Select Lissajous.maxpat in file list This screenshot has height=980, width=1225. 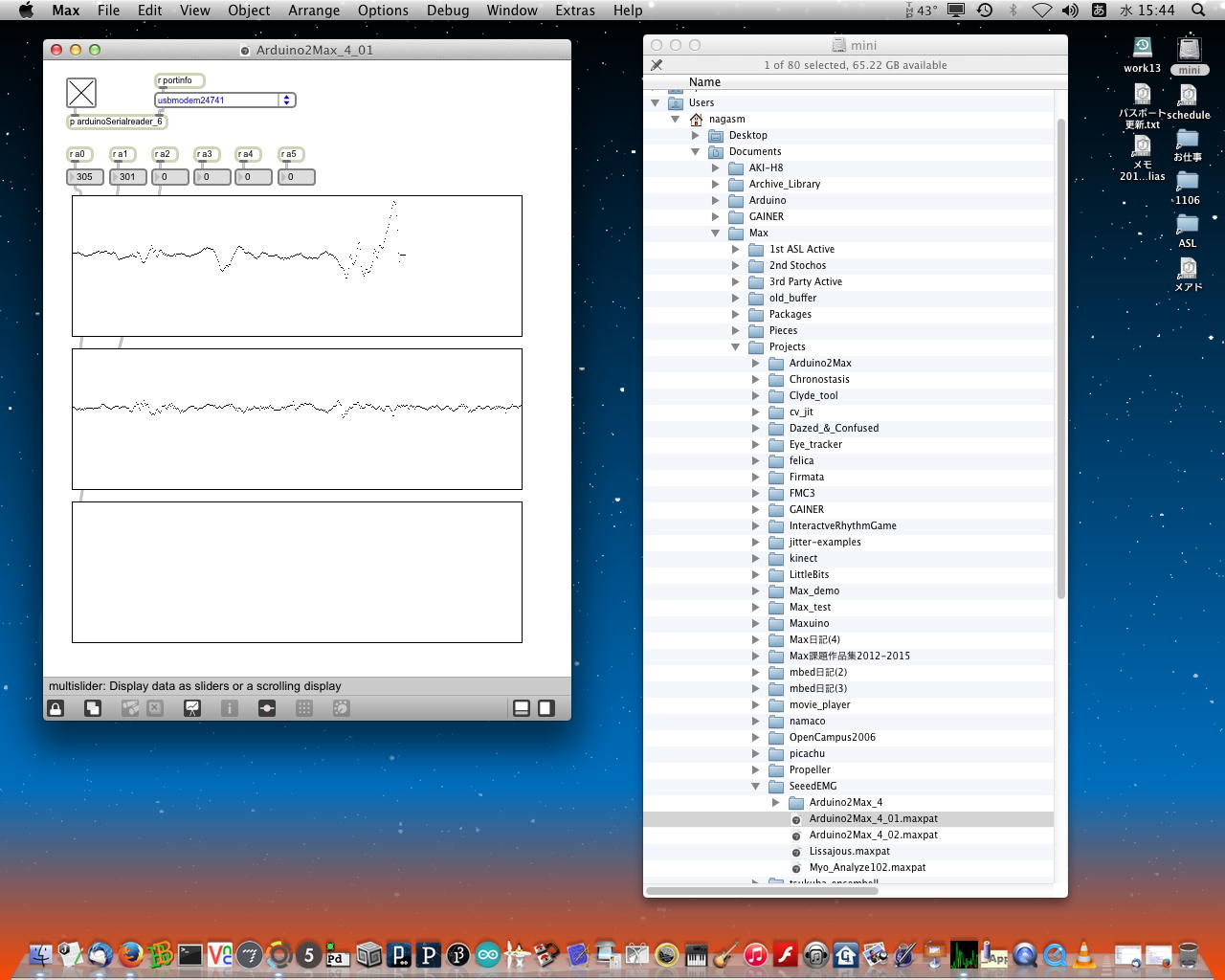[849, 851]
